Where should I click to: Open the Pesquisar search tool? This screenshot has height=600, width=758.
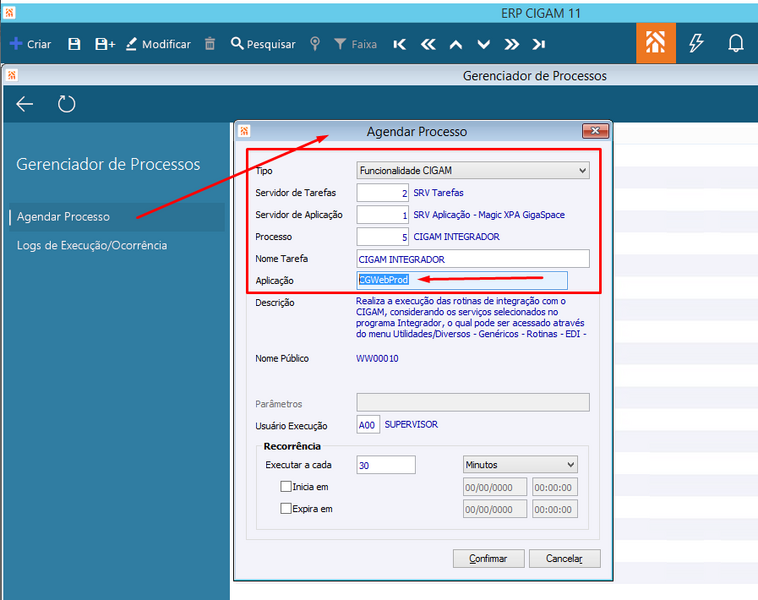pyautogui.click(x=263, y=44)
